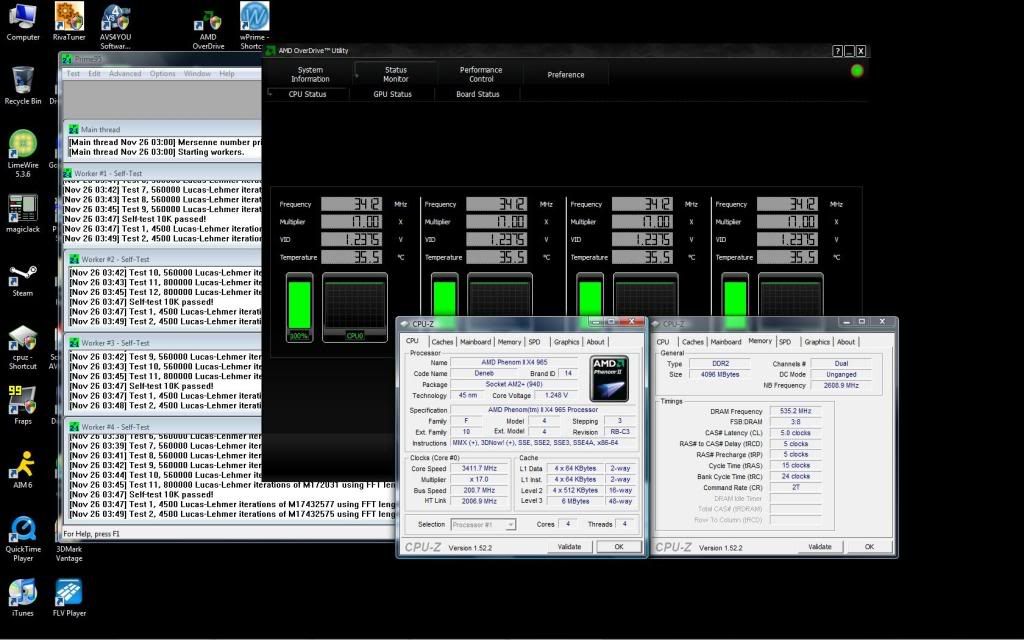The image size is (1024, 640).
Task: Switch to Caches tab in left CPU-Z
Action: [x=442, y=342]
